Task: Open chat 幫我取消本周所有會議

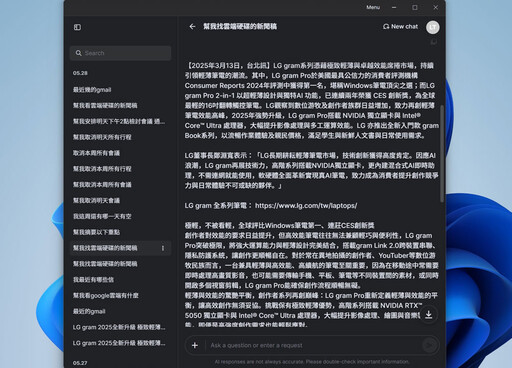Action: click(102, 185)
